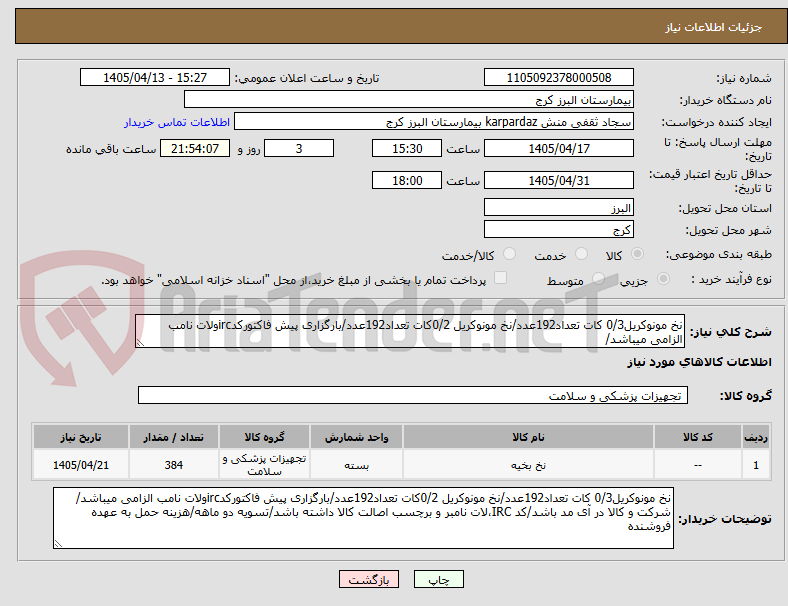The image size is (788, 606).
Task: Toggle the اسناد خزانه اسلامی payment checkbox
Action: [x=501, y=278]
